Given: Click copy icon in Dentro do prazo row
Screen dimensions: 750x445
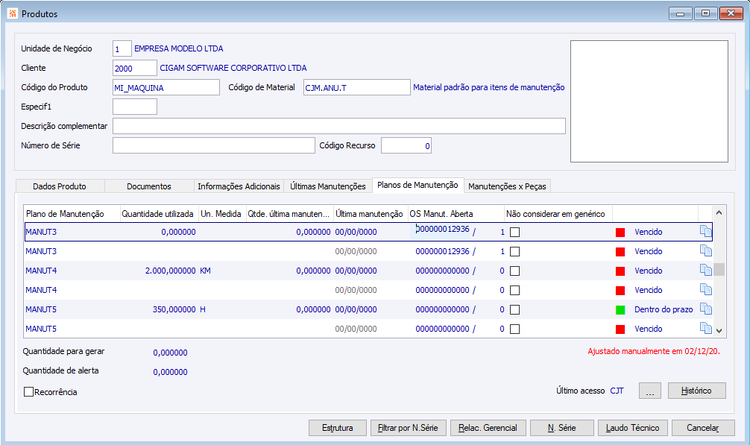Looking at the screenshot, I should click(706, 309).
